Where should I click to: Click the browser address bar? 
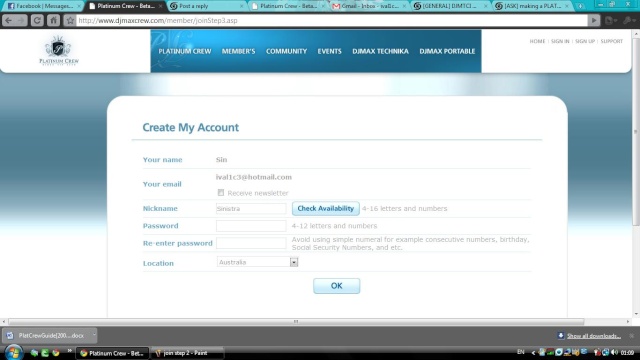[331, 20]
